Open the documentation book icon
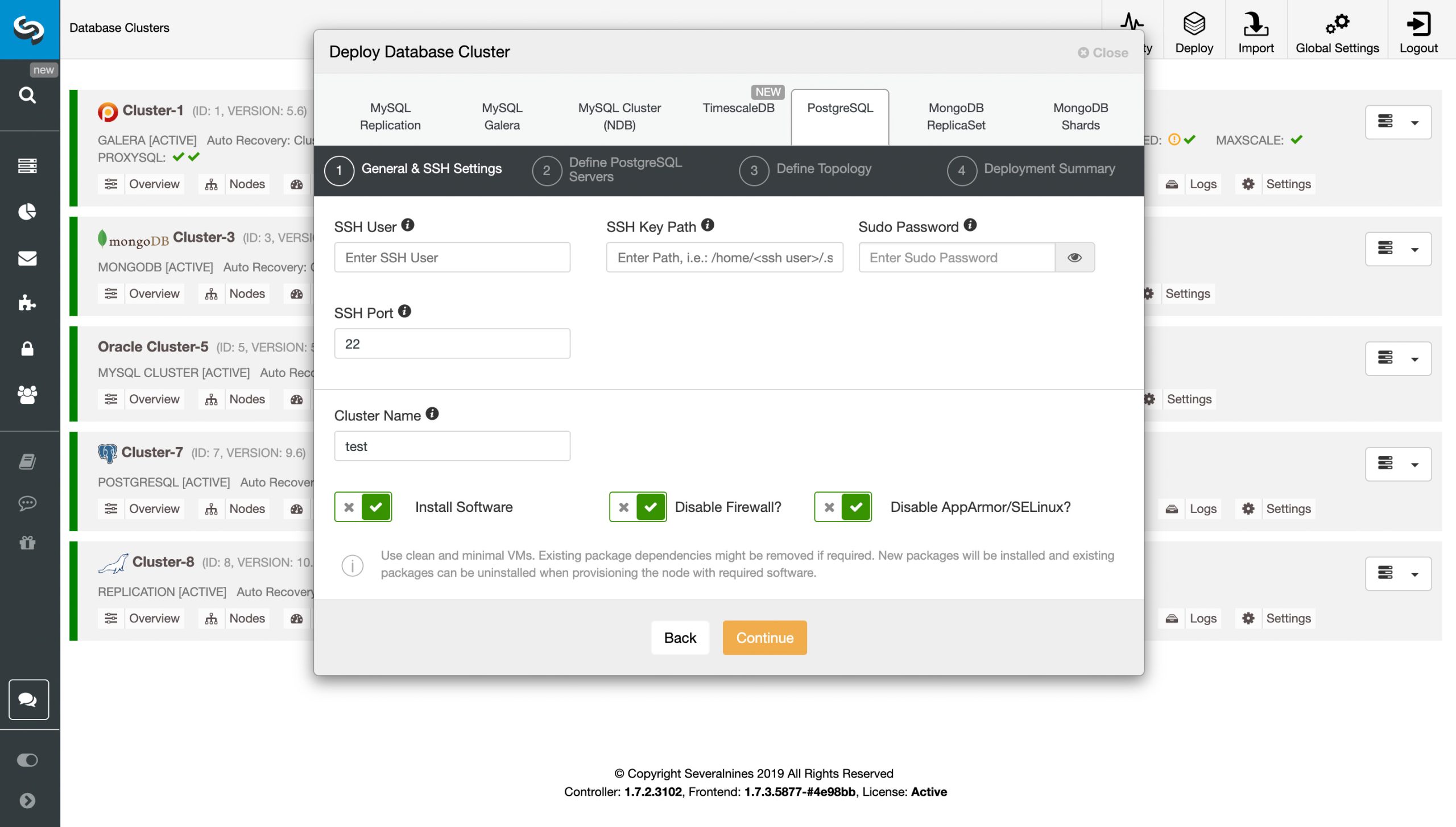 (27, 461)
